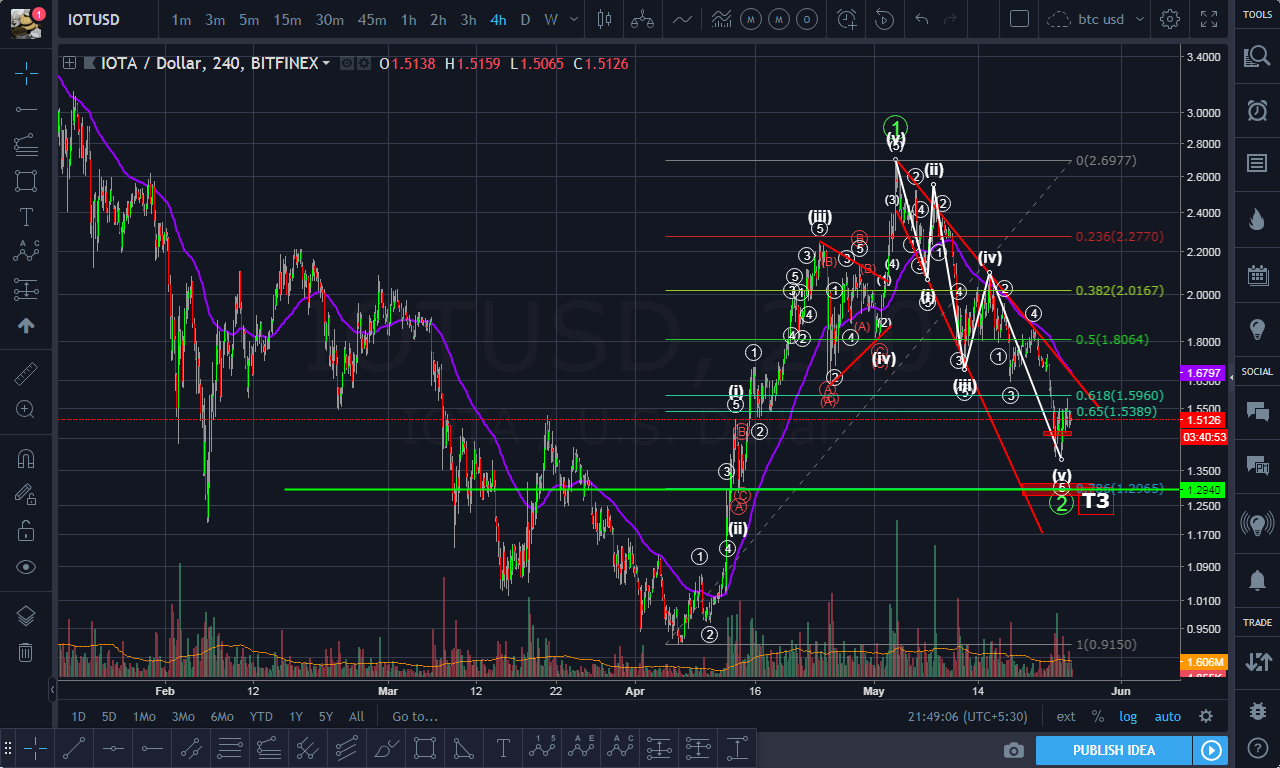Pick the brush tool in bottom drawing bar

click(385, 748)
